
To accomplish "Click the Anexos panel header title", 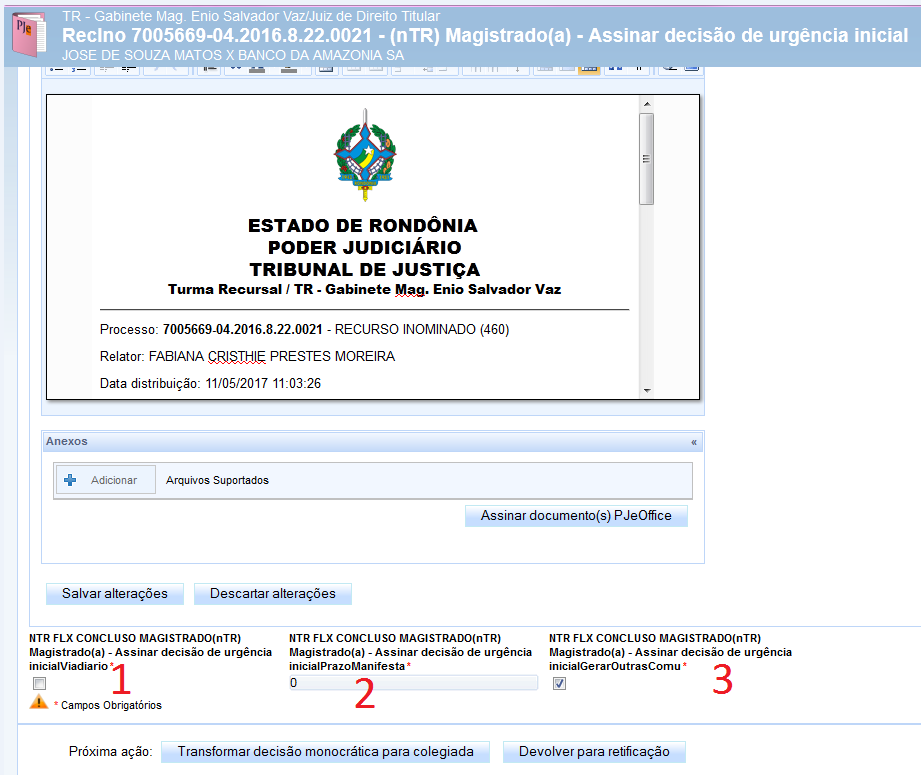I will click(67, 441).
